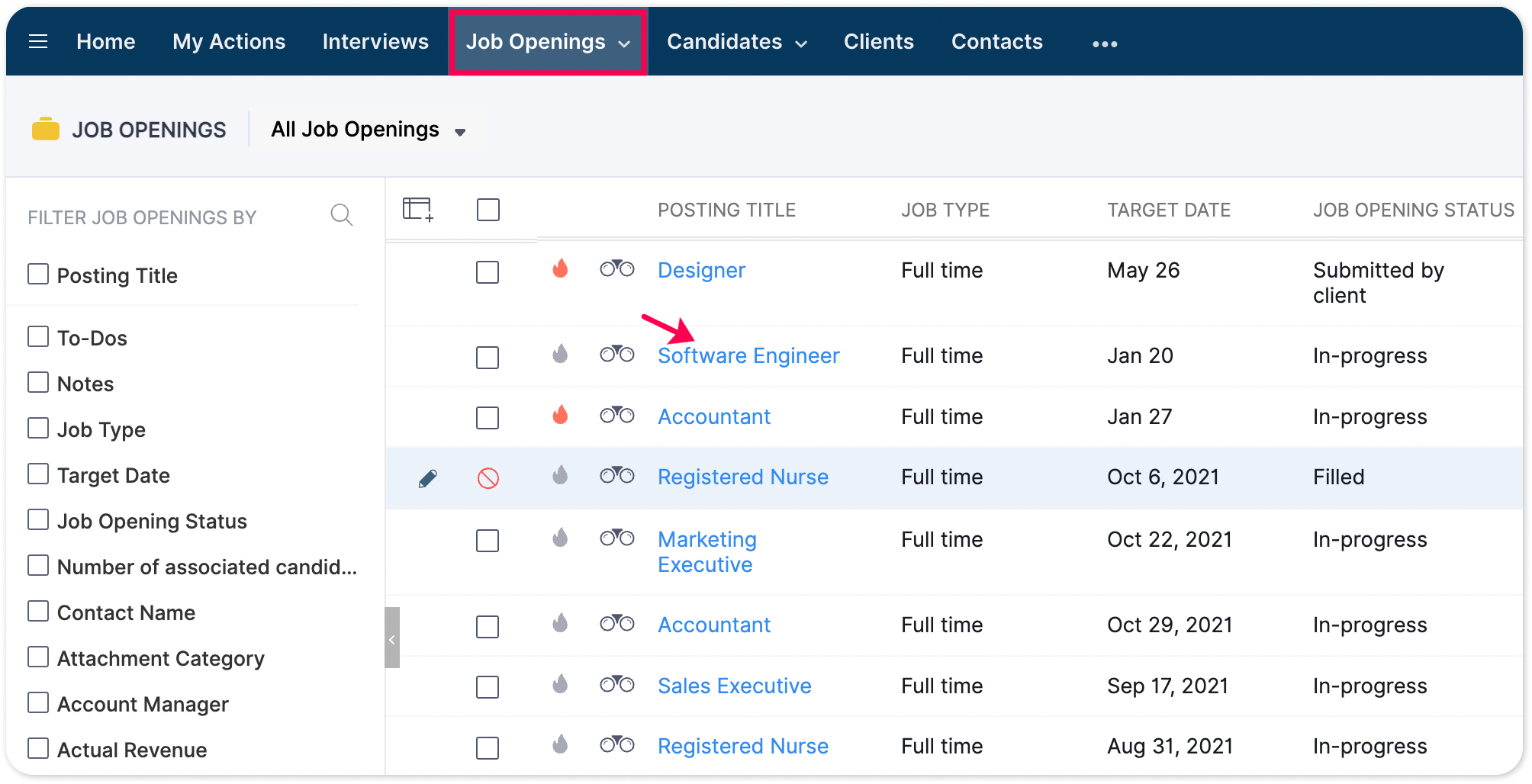Collapse the filter sidebar panel handle
This screenshot has height=784, width=1532.
[x=392, y=638]
